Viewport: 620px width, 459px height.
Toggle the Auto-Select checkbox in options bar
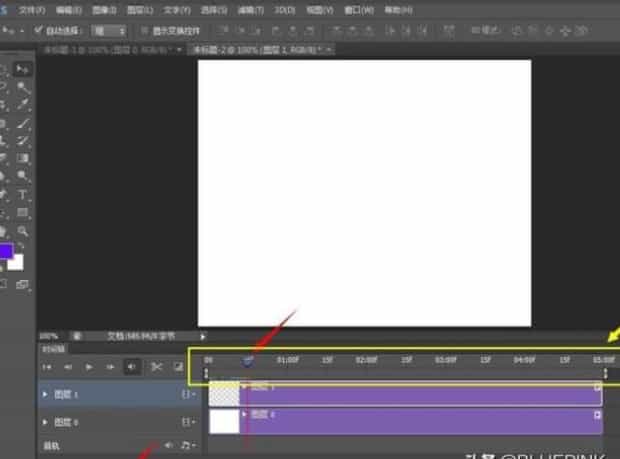[38, 31]
